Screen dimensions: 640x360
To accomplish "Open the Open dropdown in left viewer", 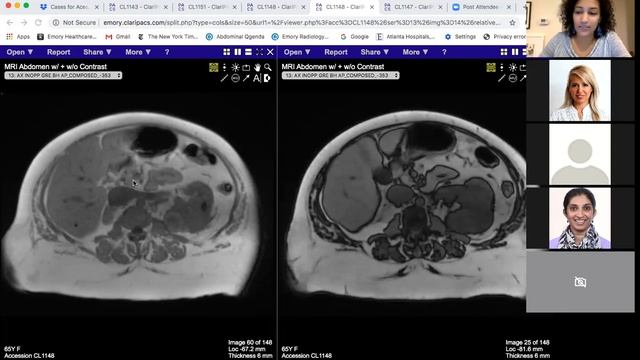I will (19, 52).
